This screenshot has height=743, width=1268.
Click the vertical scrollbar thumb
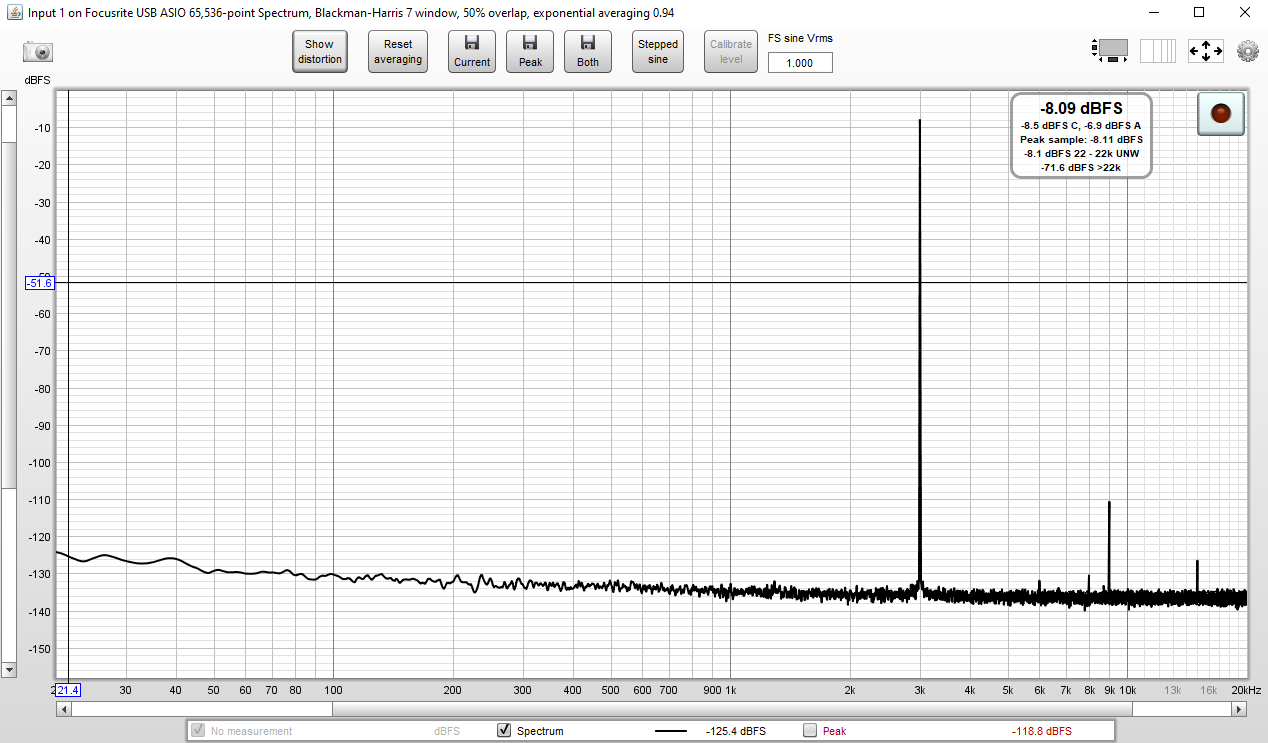pos(9,313)
